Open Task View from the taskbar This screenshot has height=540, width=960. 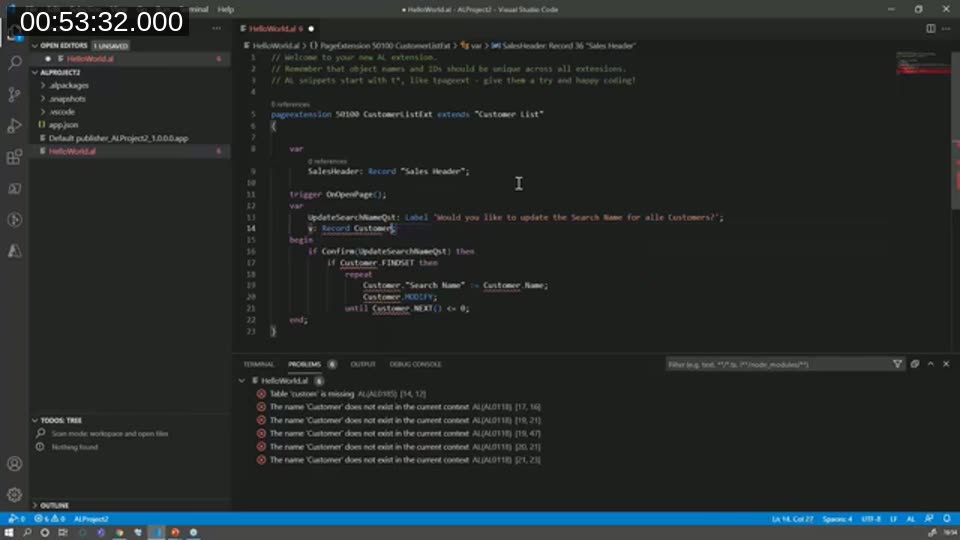tap(63, 533)
